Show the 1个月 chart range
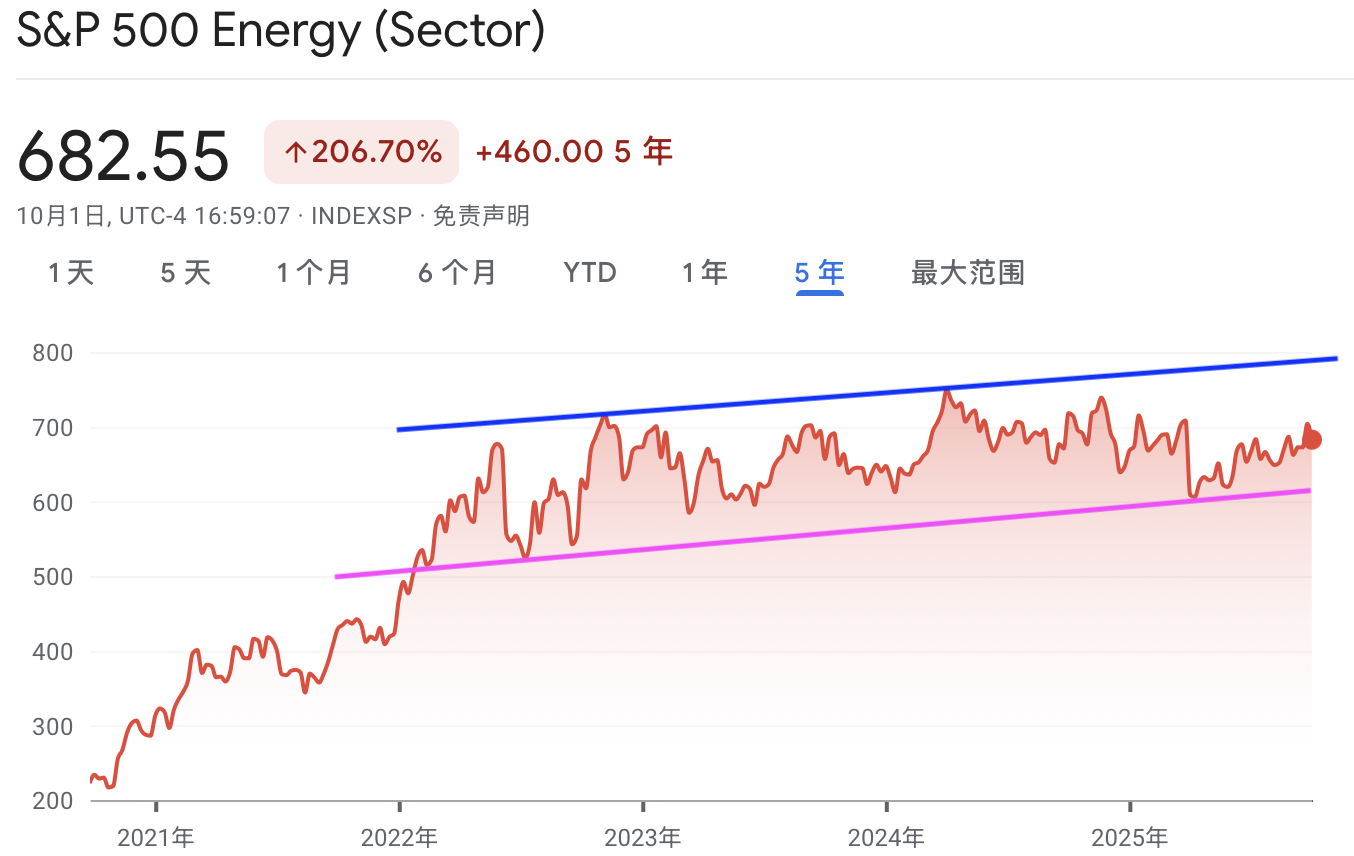This screenshot has width=1354, height=856. point(314,272)
